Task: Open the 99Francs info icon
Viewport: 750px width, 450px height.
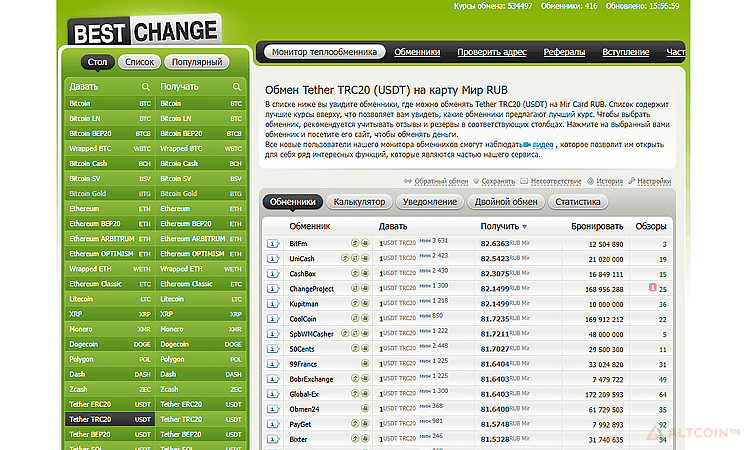Action: 273,364
